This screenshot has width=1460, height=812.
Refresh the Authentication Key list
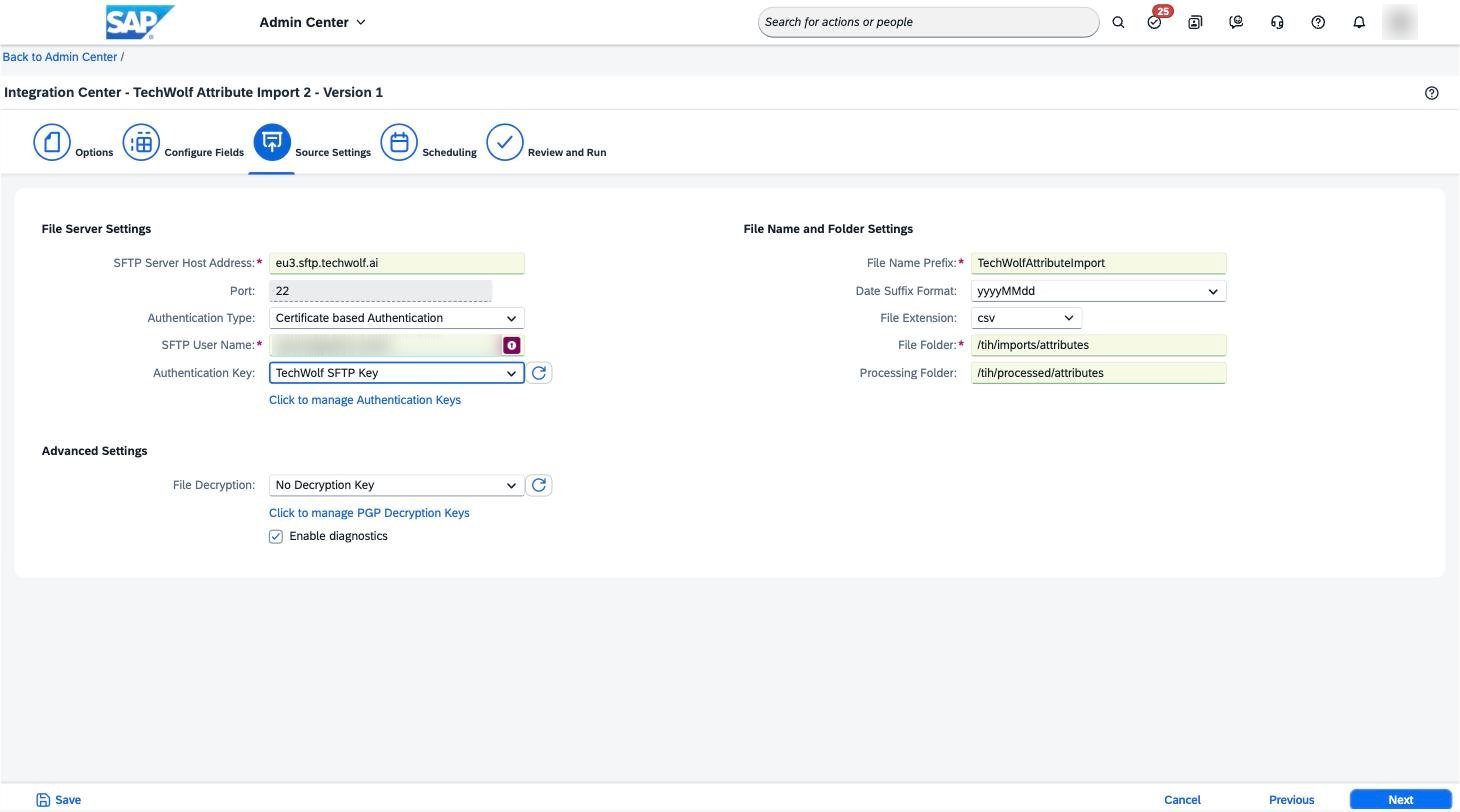539,373
